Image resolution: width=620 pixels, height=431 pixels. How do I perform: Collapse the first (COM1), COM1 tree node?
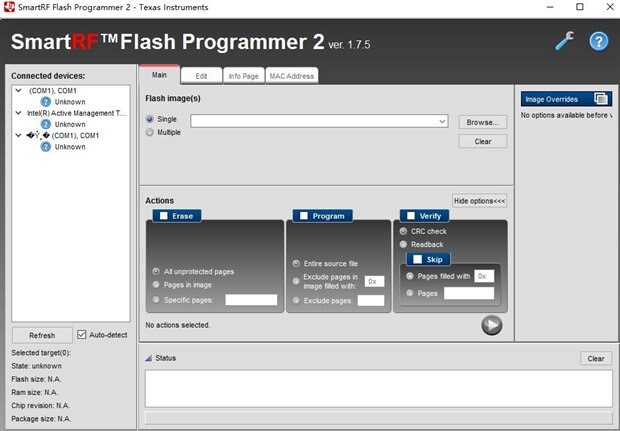point(18,91)
